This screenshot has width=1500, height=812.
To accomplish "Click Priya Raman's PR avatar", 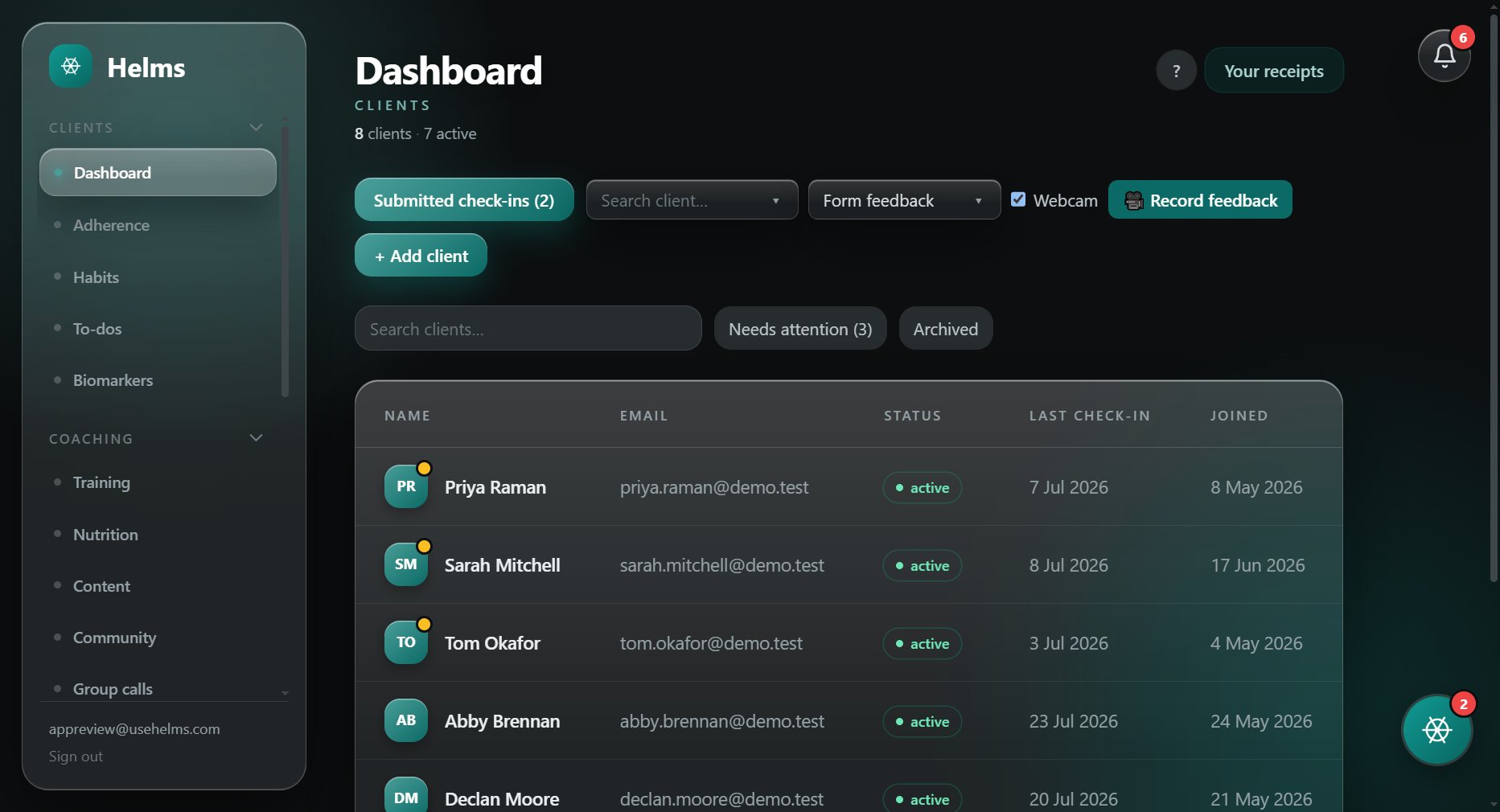I will [x=406, y=486].
